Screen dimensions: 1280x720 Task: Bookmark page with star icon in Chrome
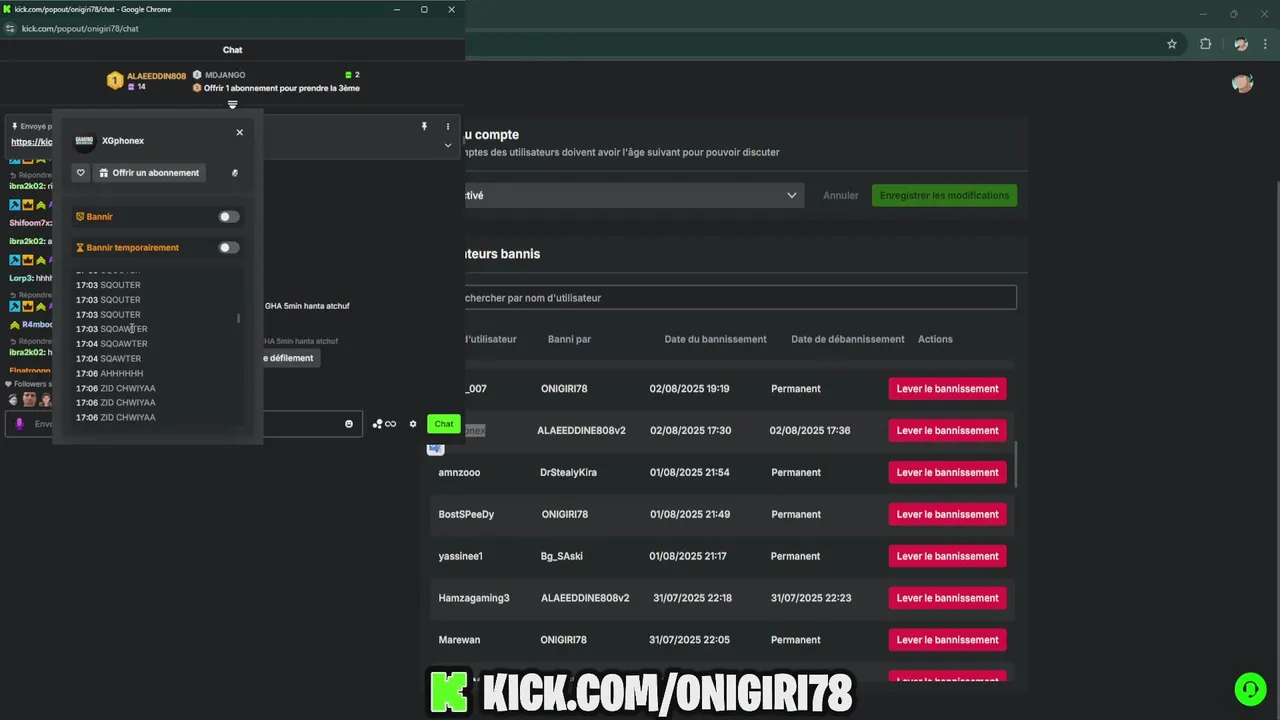1172,44
